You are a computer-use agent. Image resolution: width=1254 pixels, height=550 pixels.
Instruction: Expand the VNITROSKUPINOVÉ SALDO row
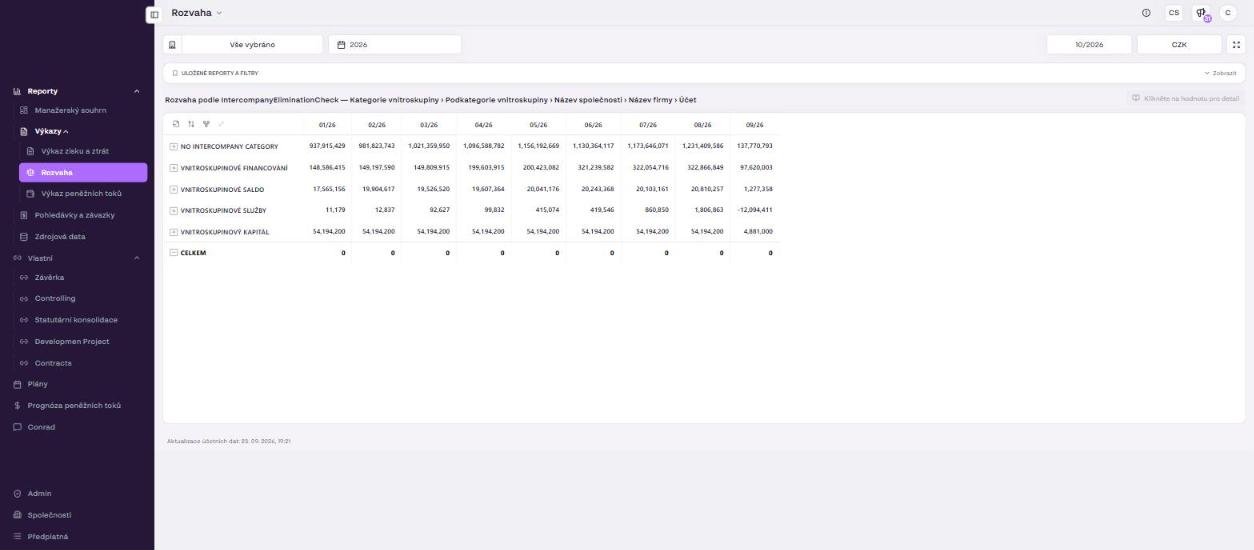pos(174,189)
